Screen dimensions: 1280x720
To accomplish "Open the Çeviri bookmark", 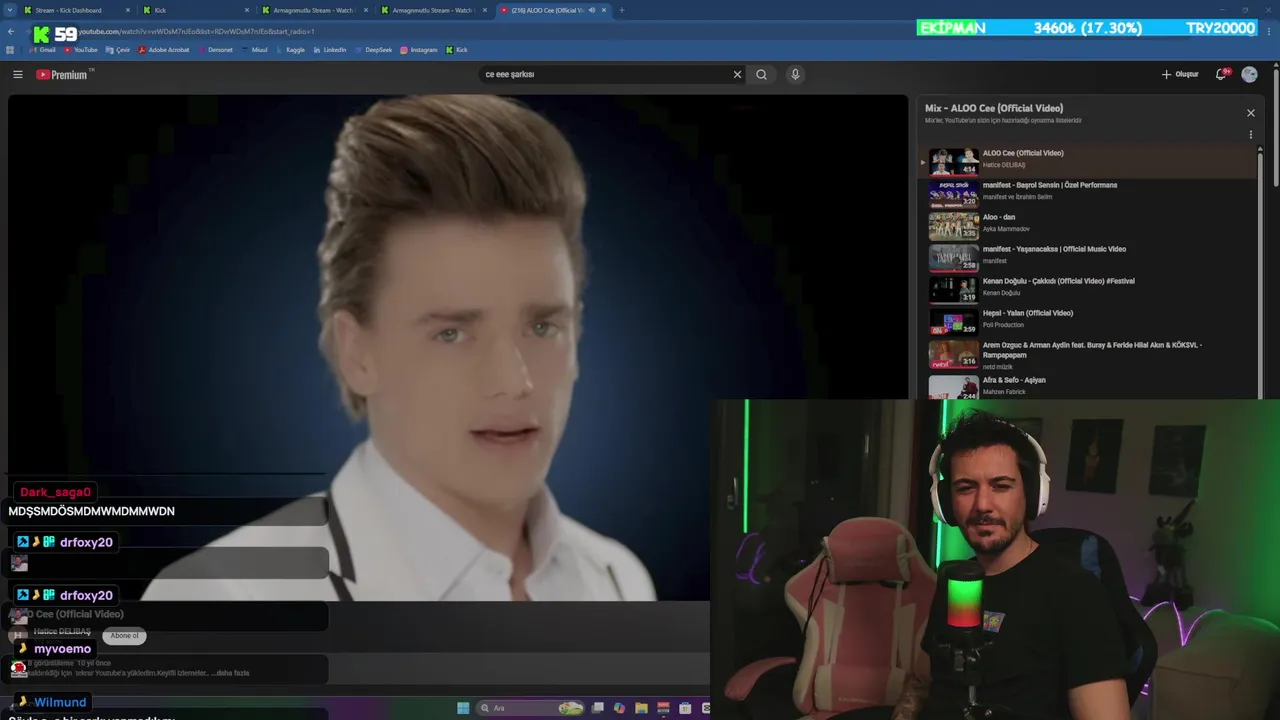I will (118, 49).
